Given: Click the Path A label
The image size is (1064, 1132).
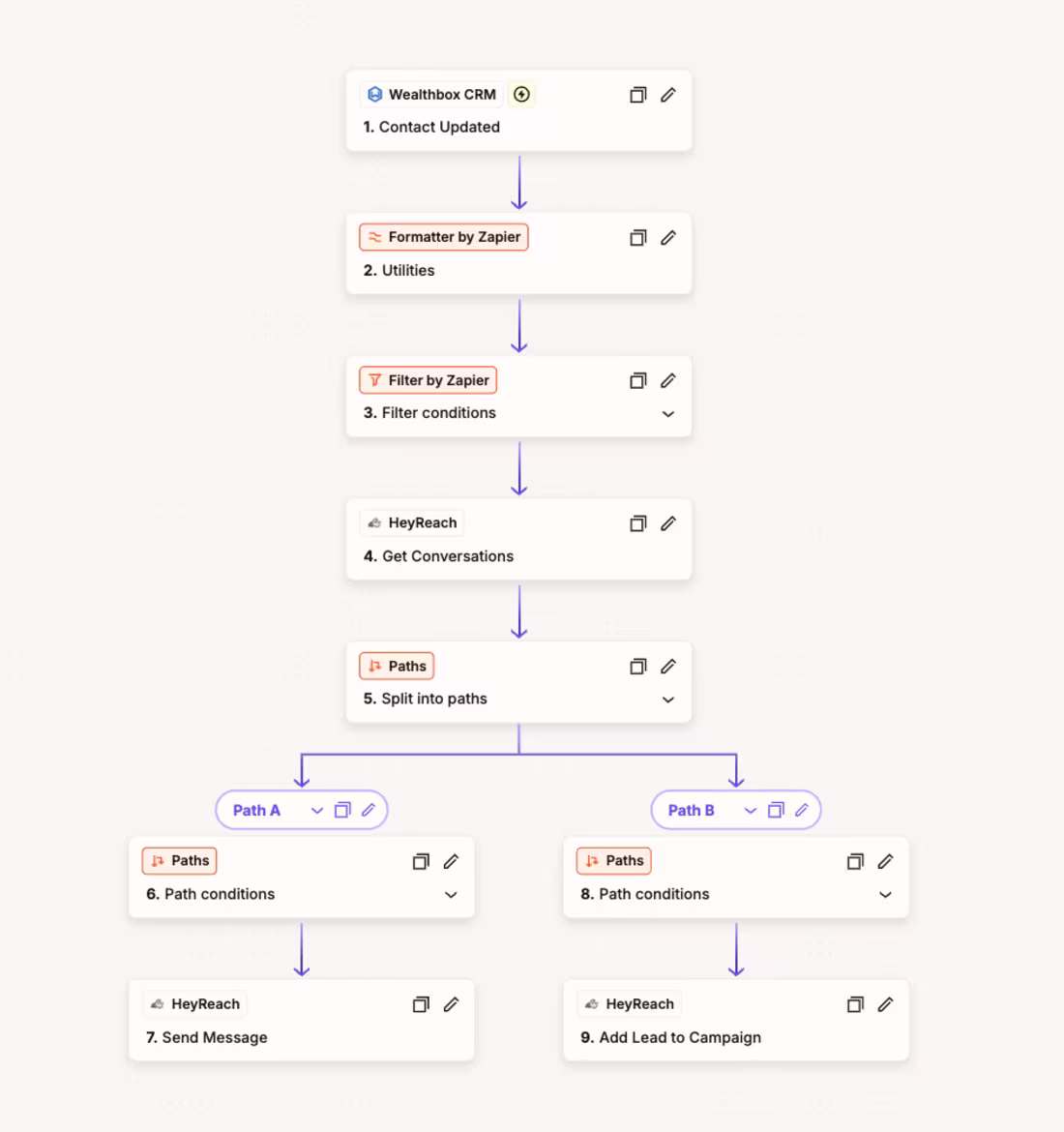Looking at the screenshot, I should tap(256, 811).
